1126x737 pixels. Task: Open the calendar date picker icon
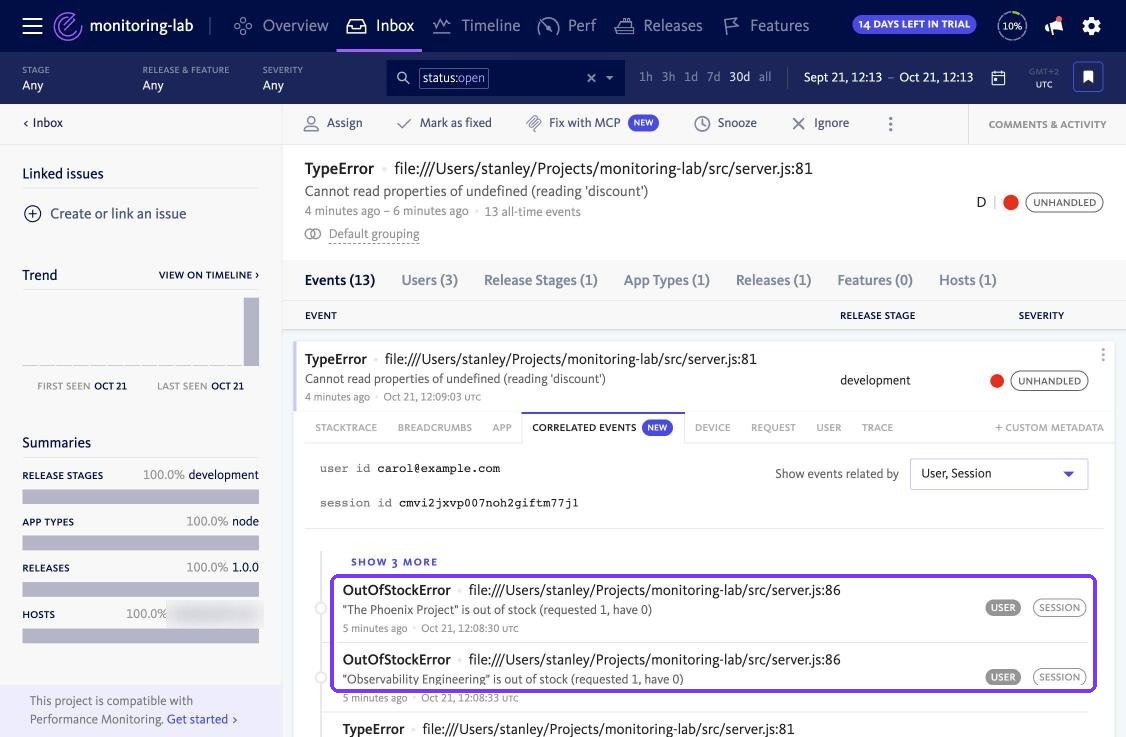[998, 78]
